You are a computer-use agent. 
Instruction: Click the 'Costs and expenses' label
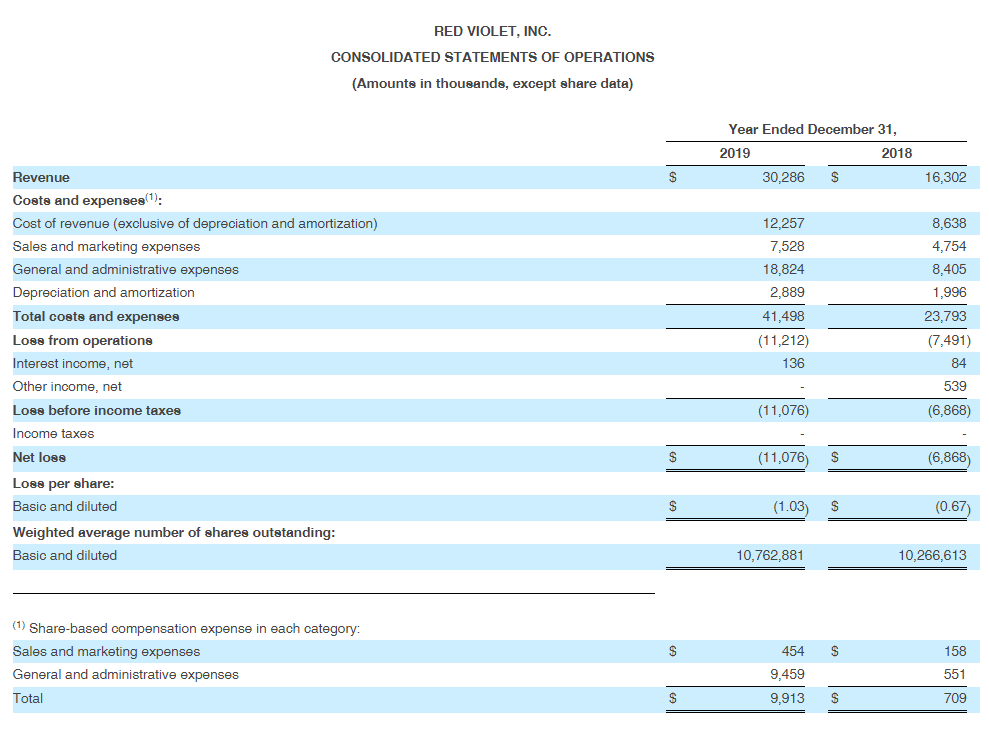(x=87, y=200)
